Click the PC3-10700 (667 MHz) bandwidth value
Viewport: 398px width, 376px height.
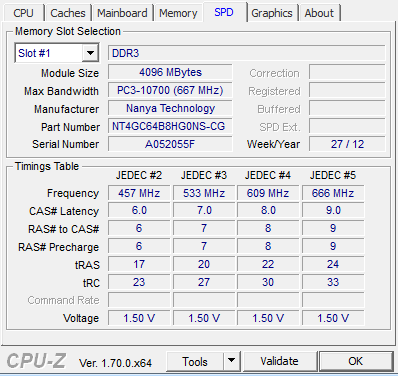pos(170,90)
